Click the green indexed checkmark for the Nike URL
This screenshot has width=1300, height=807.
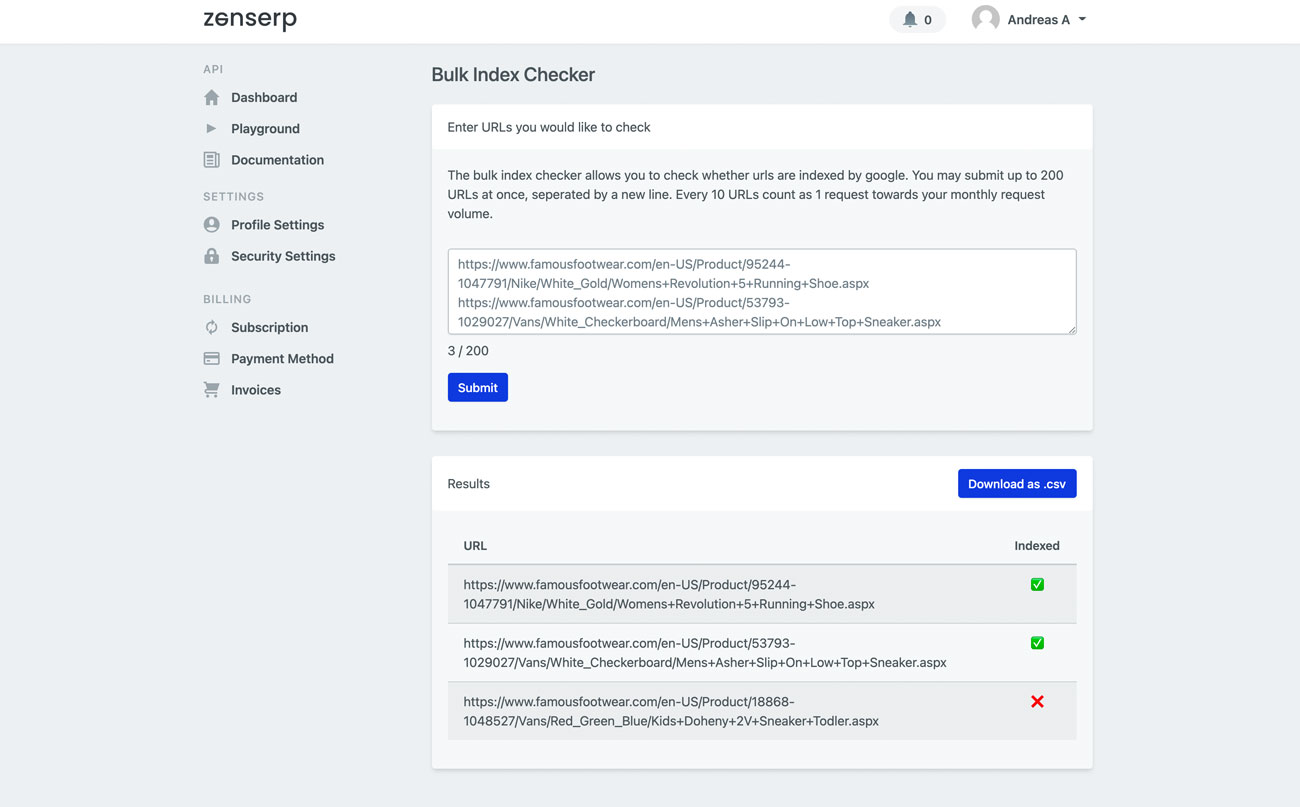1037,584
